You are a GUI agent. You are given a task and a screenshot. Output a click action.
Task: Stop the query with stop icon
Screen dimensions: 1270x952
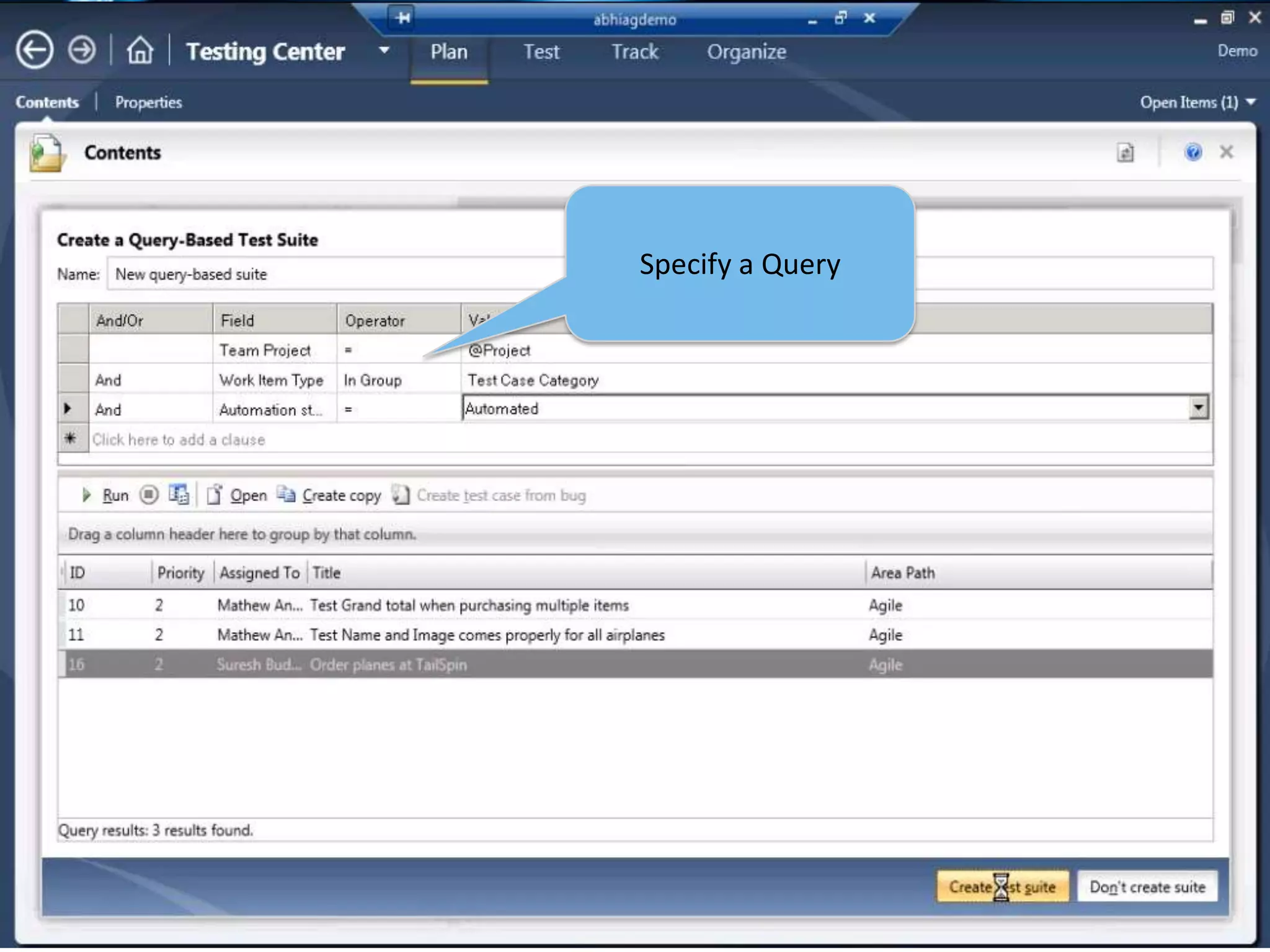click(149, 495)
